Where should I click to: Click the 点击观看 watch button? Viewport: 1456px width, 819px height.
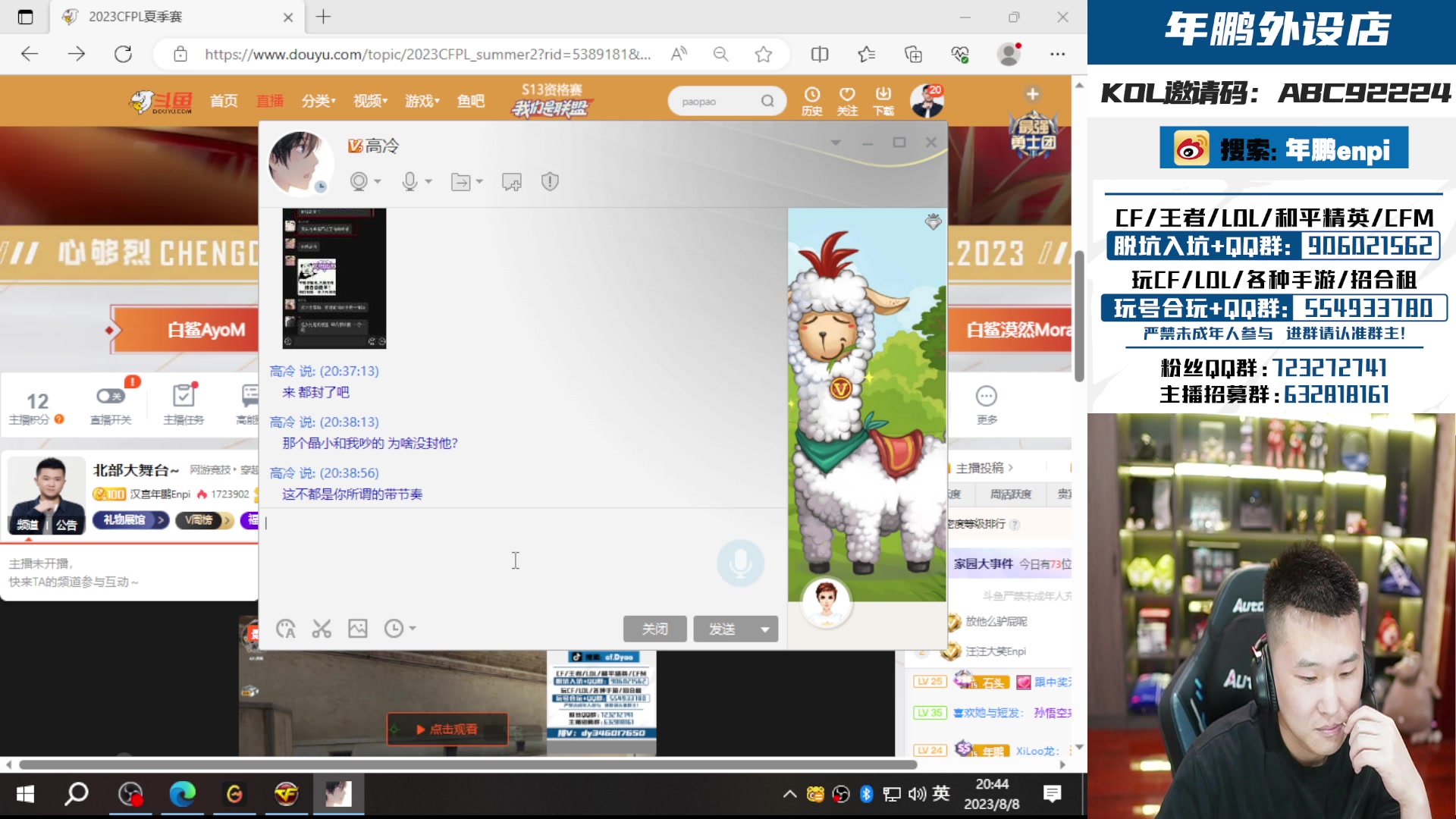pyautogui.click(x=447, y=730)
